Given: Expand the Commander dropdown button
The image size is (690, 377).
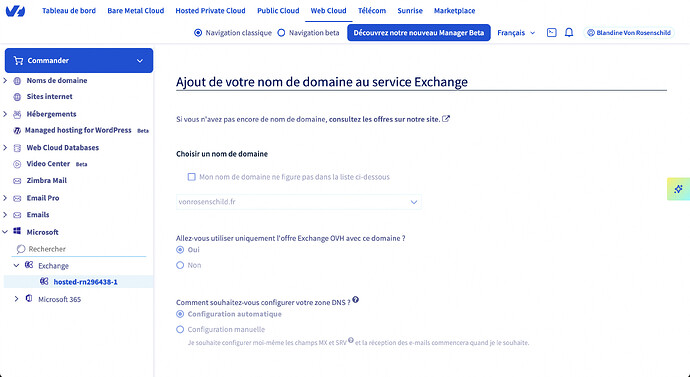Looking at the screenshot, I should coord(79,61).
